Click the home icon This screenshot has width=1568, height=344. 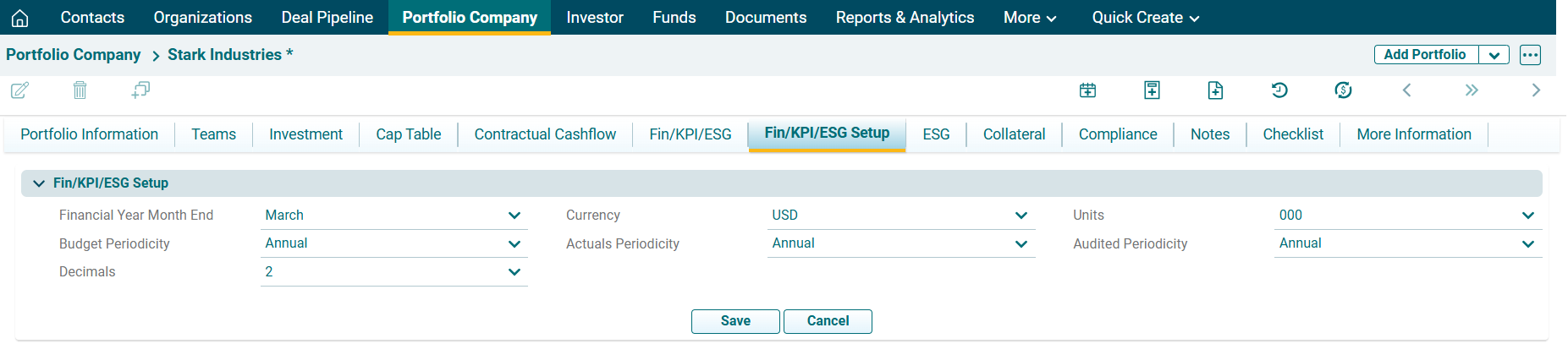[20, 18]
